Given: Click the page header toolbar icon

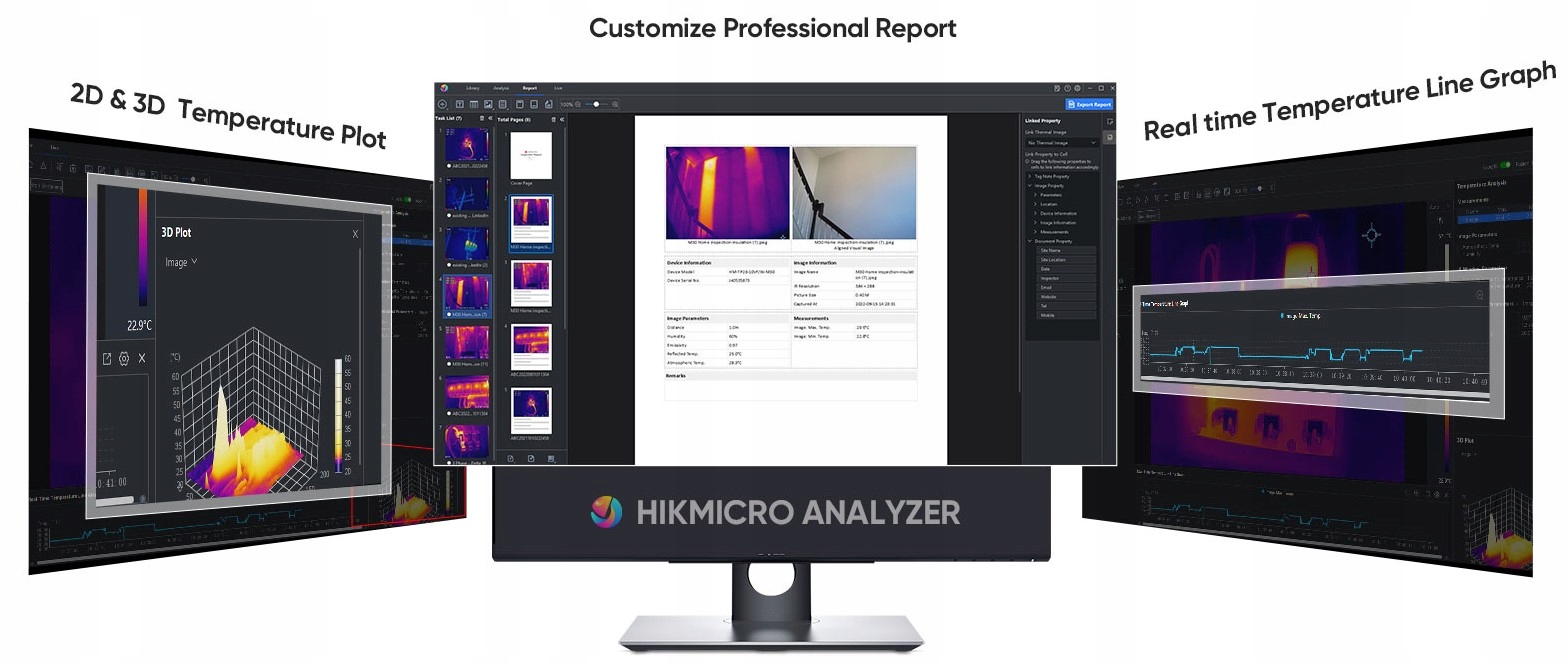Looking at the screenshot, I should point(520,104).
